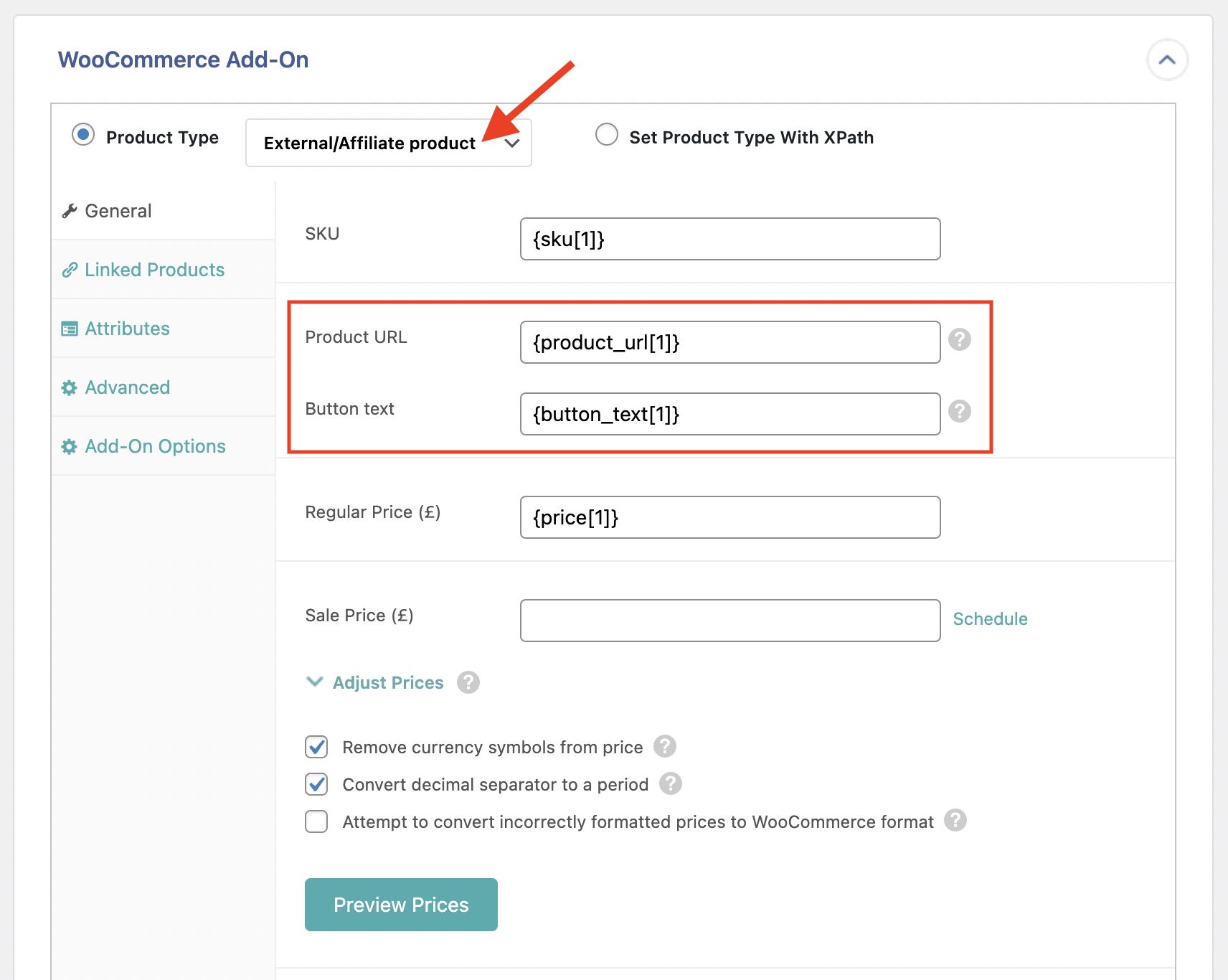The width and height of the screenshot is (1228, 980).
Task: Click the Attributes list icon
Action: coord(70,329)
